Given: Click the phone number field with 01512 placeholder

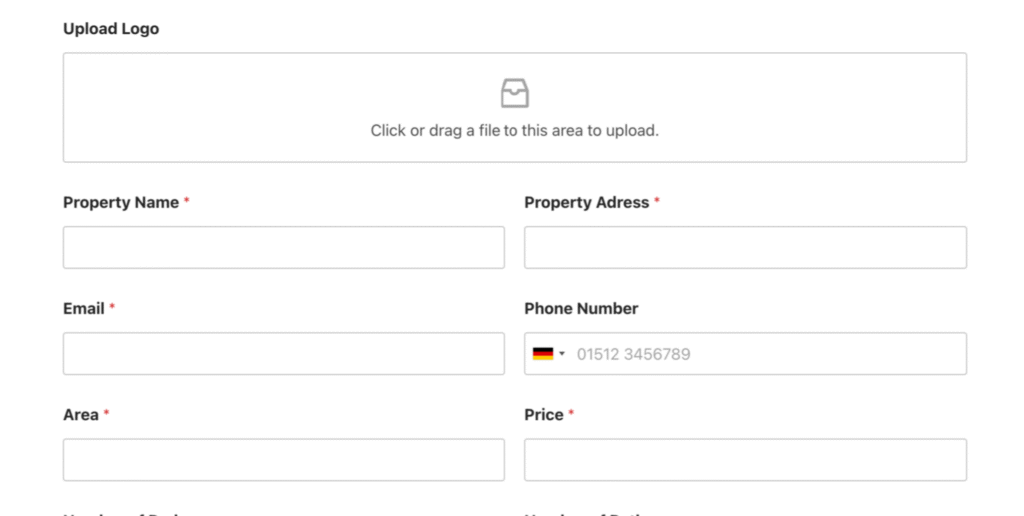Looking at the screenshot, I should (745, 354).
